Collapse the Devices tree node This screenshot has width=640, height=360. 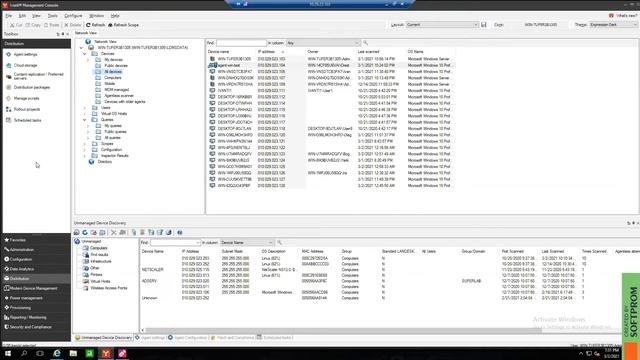click(x=85, y=54)
